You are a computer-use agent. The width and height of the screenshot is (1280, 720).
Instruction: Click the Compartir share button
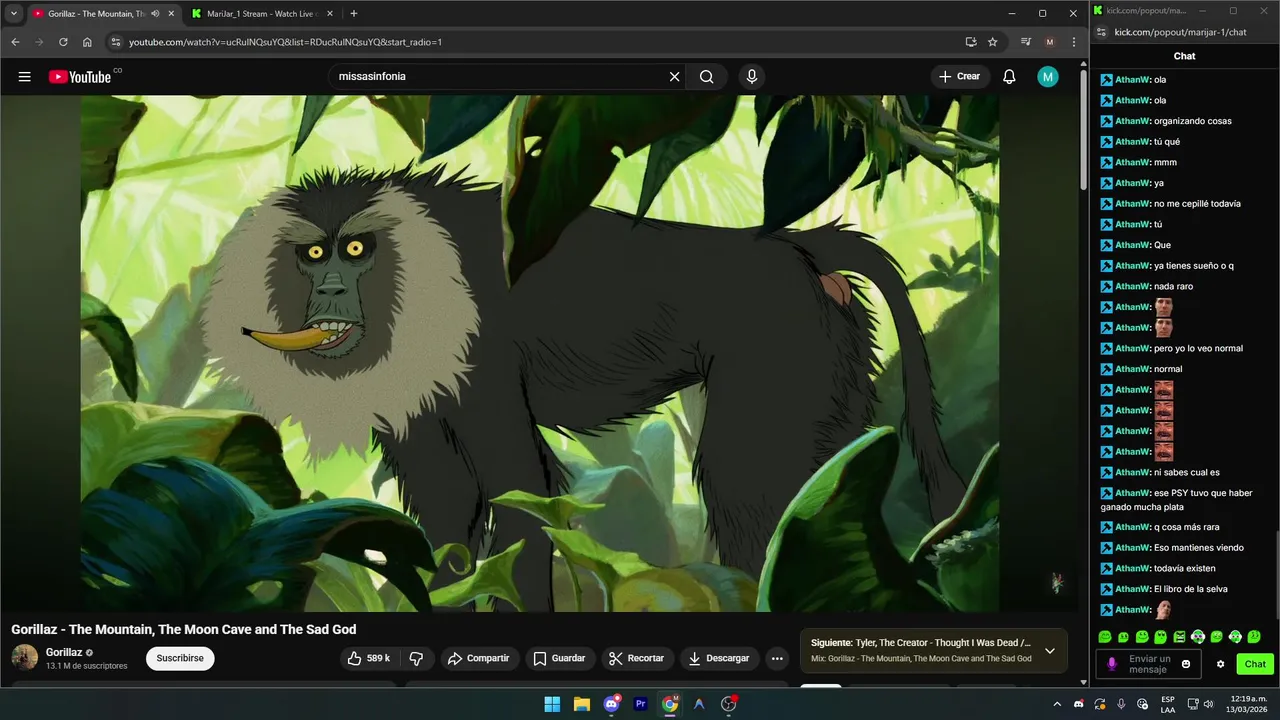click(x=479, y=658)
